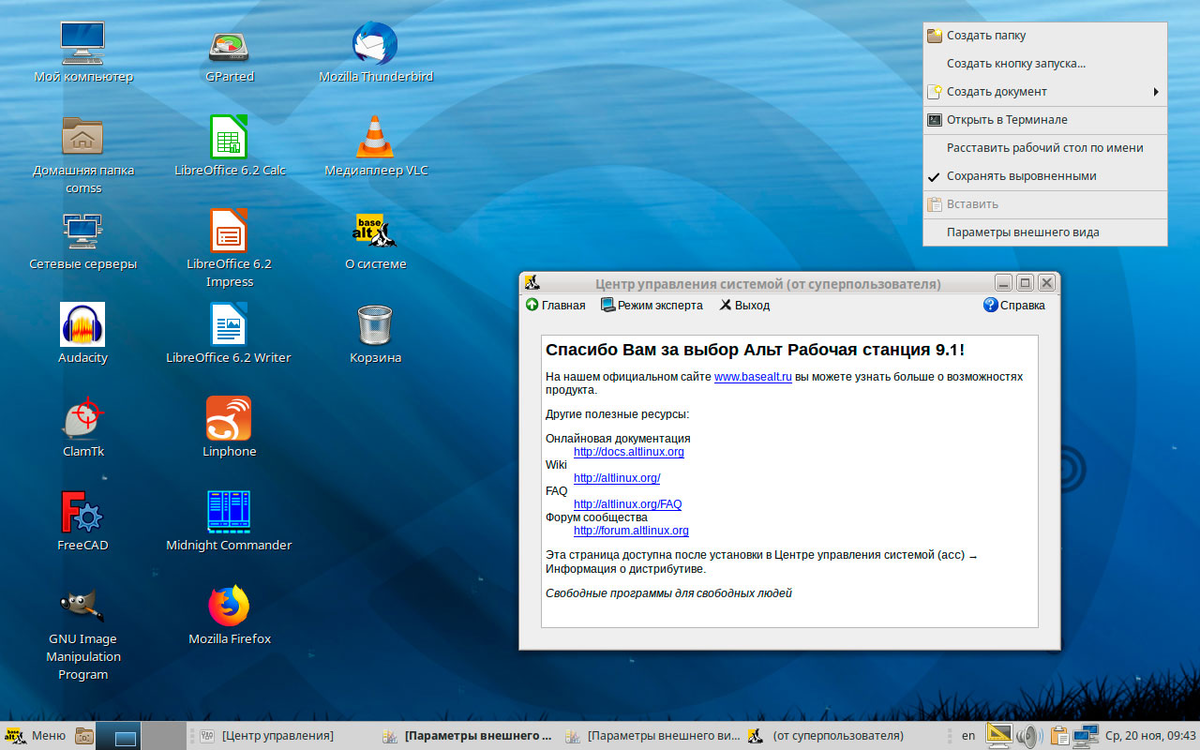This screenshot has height=750, width=1200.
Task: Launch LibreOffice 6.2 Writer icon
Action: point(229,325)
